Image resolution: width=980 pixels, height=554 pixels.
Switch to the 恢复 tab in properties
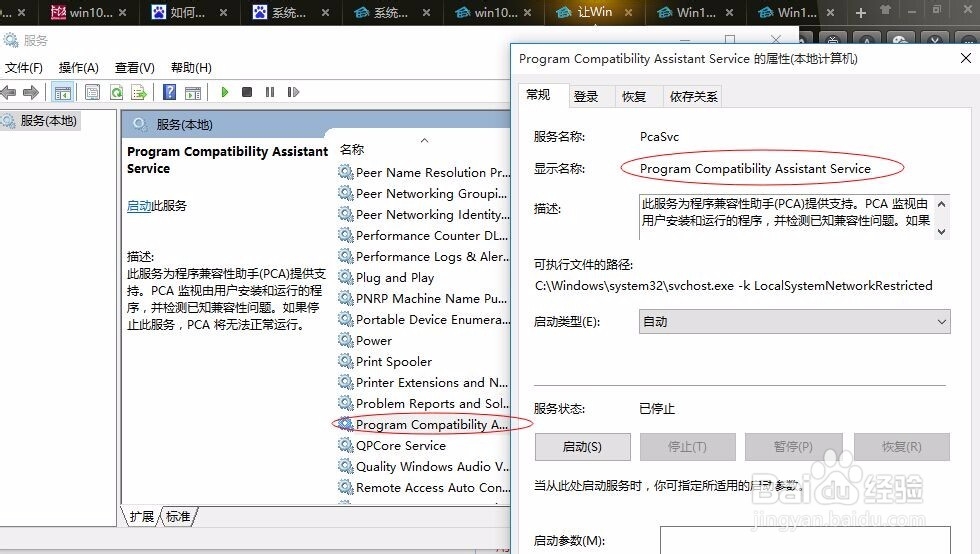coord(634,97)
